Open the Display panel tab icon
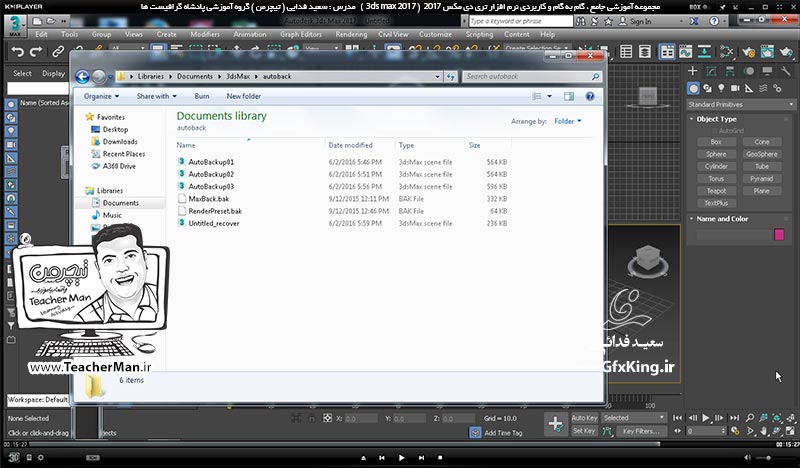This screenshot has width=800, height=468. point(767,71)
